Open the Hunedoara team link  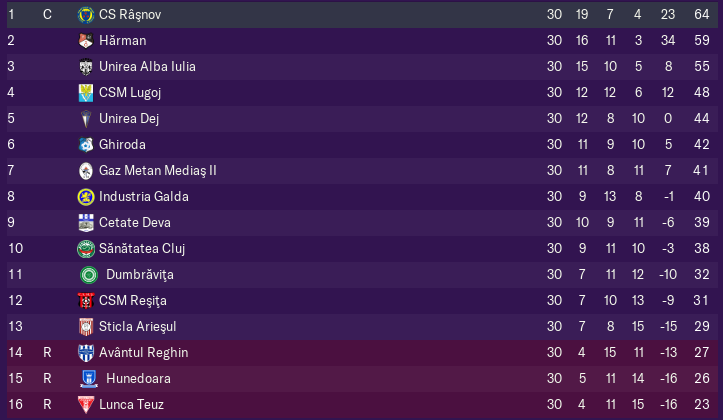point(138,379)
